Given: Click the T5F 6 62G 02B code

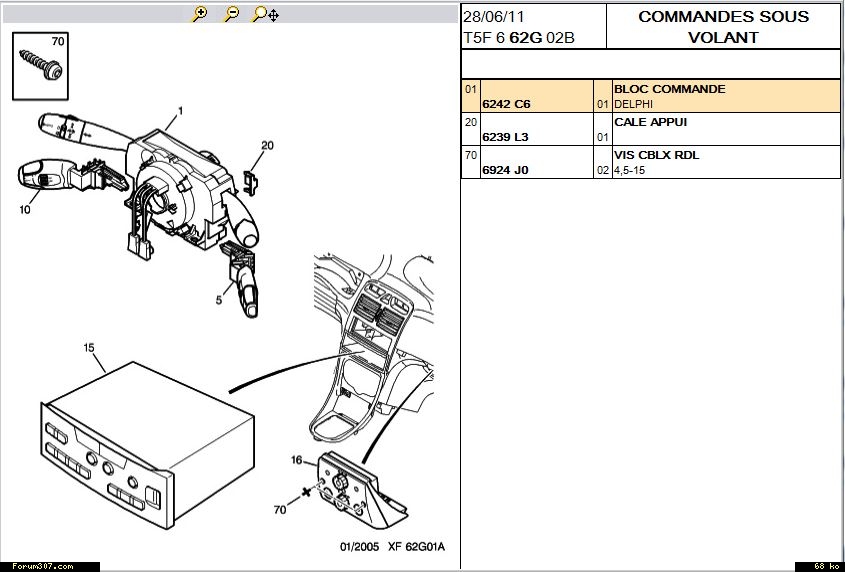Looking at the screenshot, I should click(519, 38).
